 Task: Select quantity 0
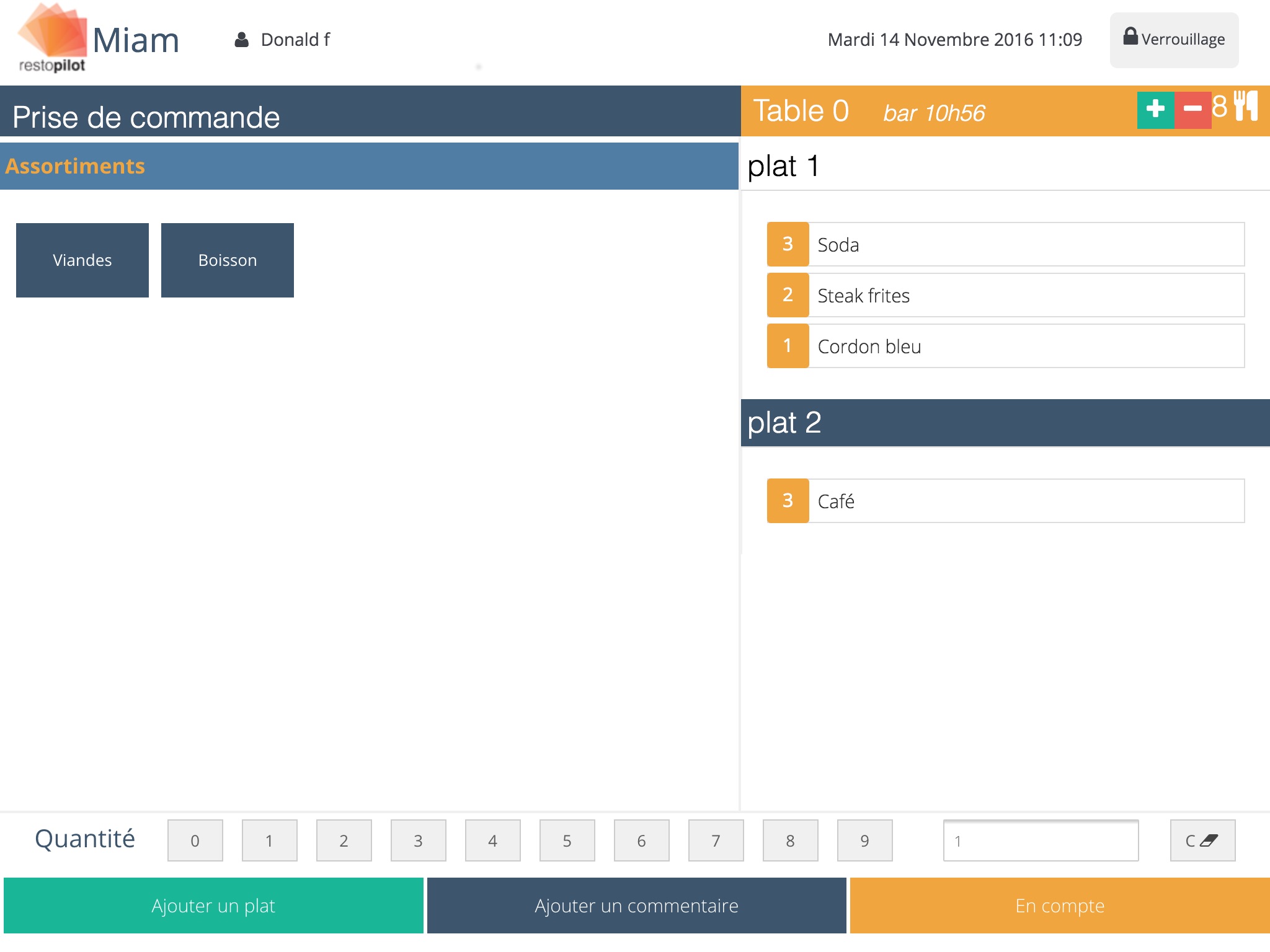[x=195, y=840]
